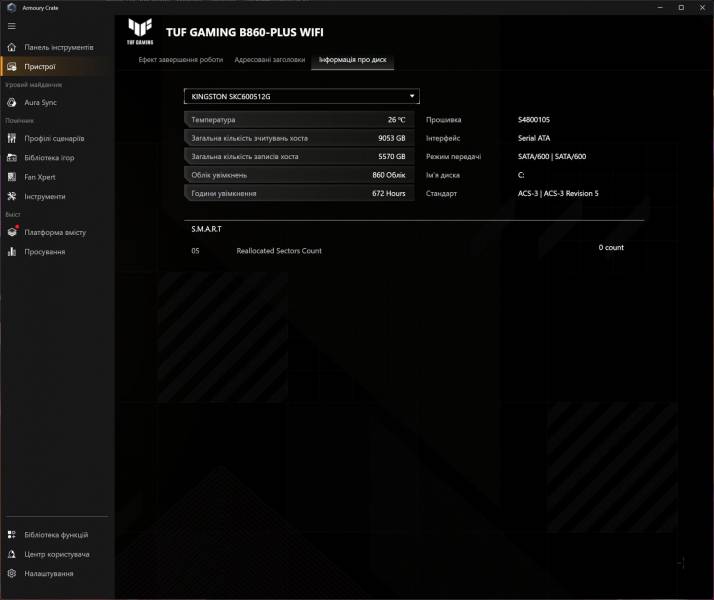This screenshot has height=600, width=714.
Task: Maximize the Armoury Crate window
Action: [681, 8]
